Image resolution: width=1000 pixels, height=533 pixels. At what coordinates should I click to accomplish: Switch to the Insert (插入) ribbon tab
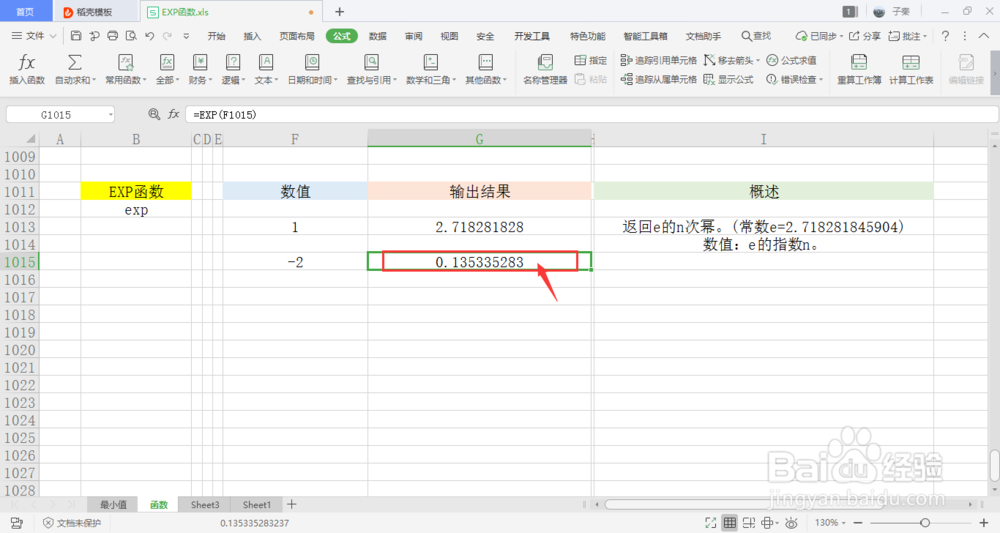tap(252, 36)
